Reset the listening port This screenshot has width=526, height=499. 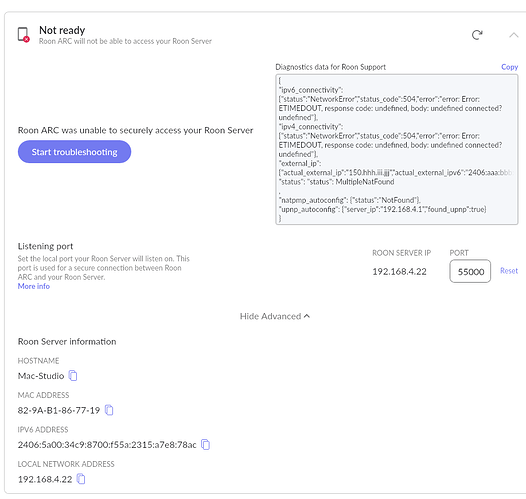pos(509,271)
